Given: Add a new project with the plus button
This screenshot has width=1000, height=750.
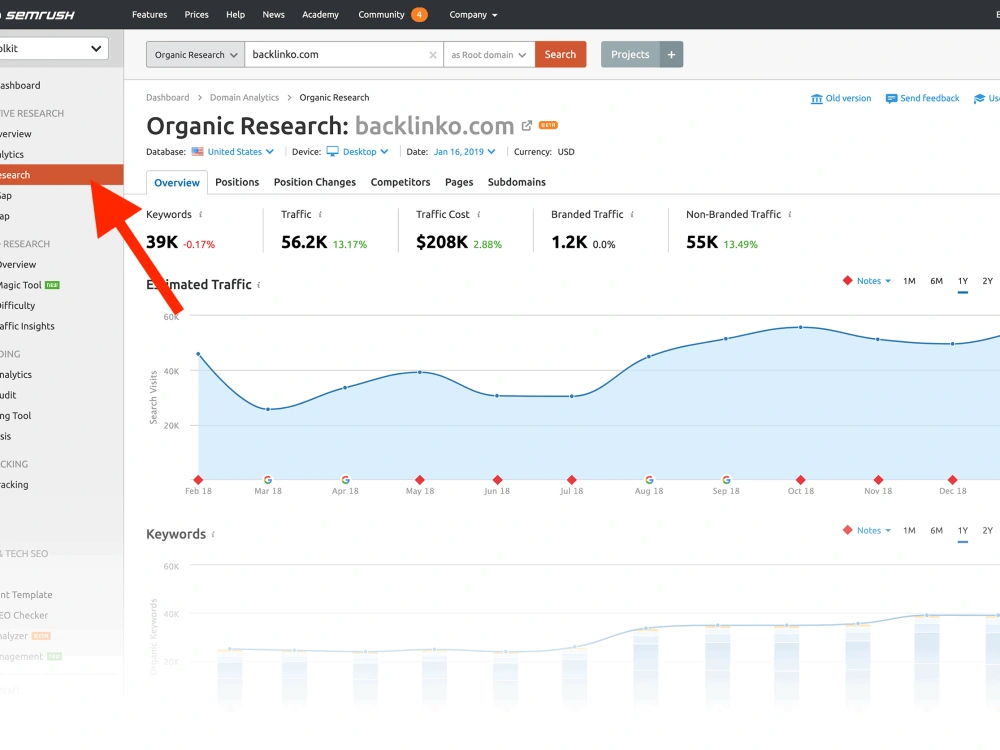Looking at the screenshot, I should click(x=672, y=54).
